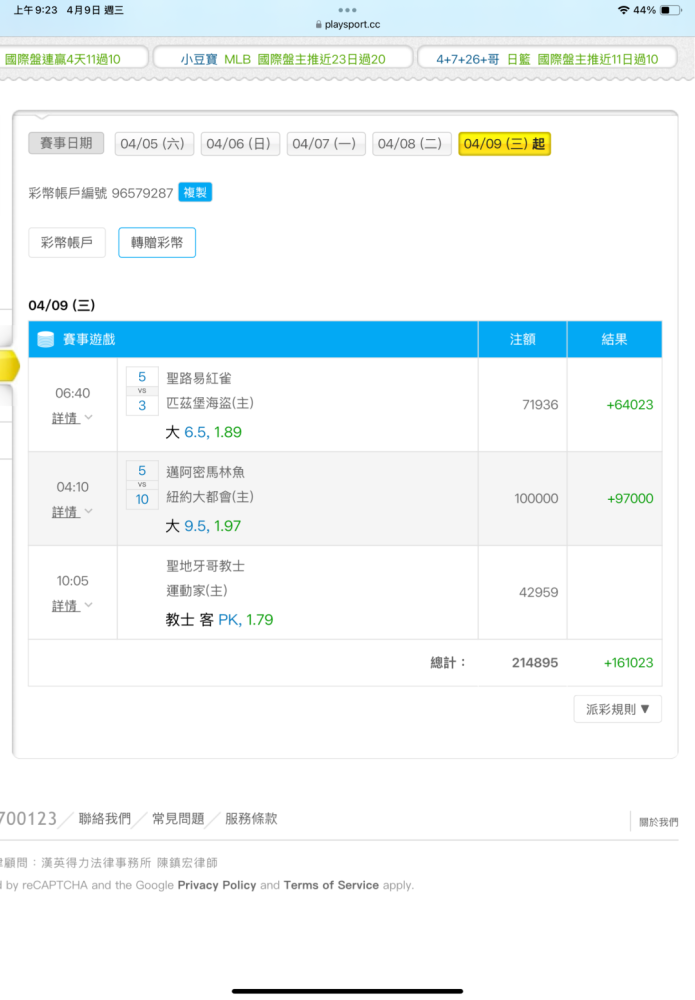
Task: Click the 5 vs 10 score box
Action: pyautogui.click(x=142, y=485)
